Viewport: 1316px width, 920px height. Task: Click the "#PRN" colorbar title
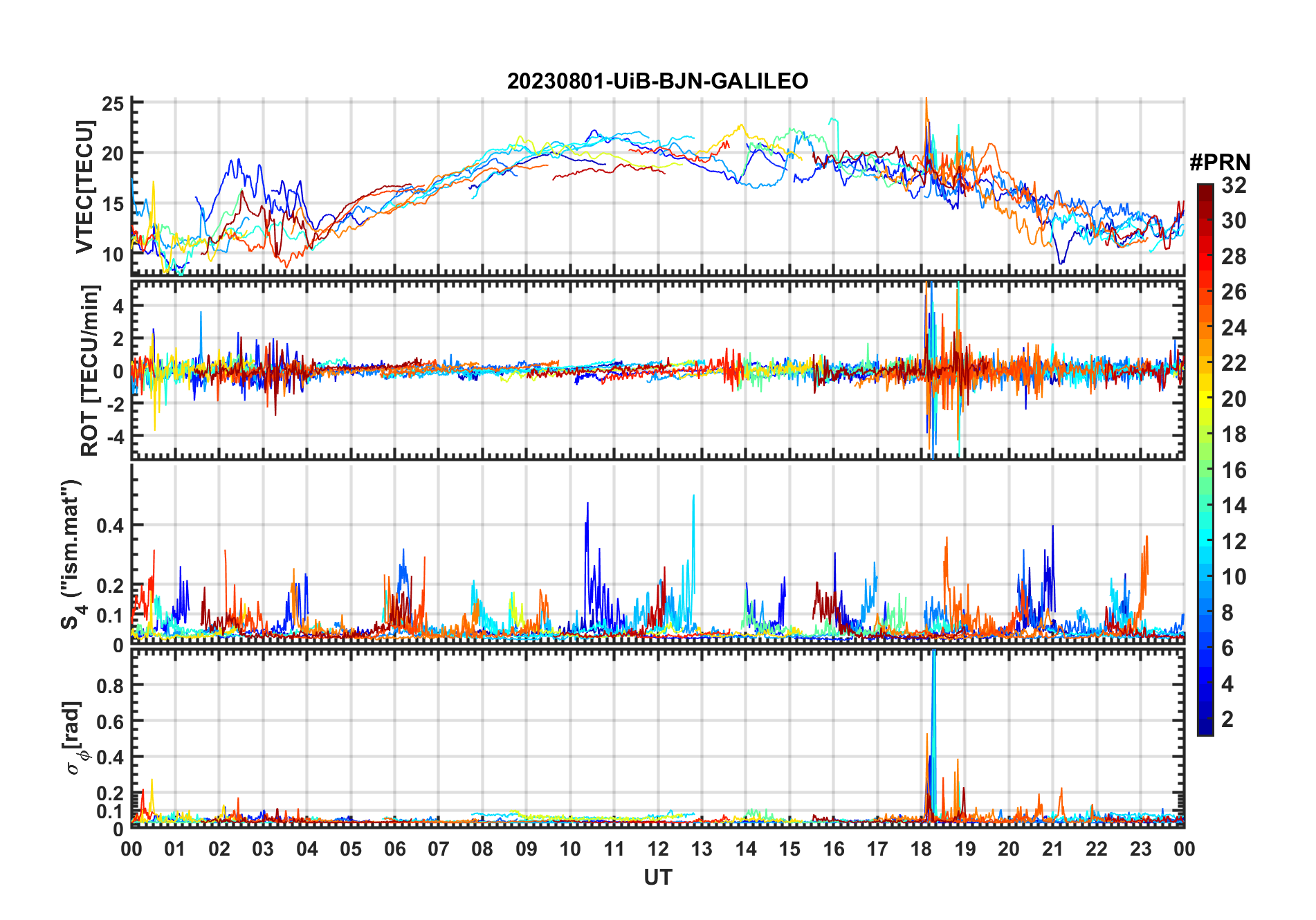click(x=1220, y=163)
